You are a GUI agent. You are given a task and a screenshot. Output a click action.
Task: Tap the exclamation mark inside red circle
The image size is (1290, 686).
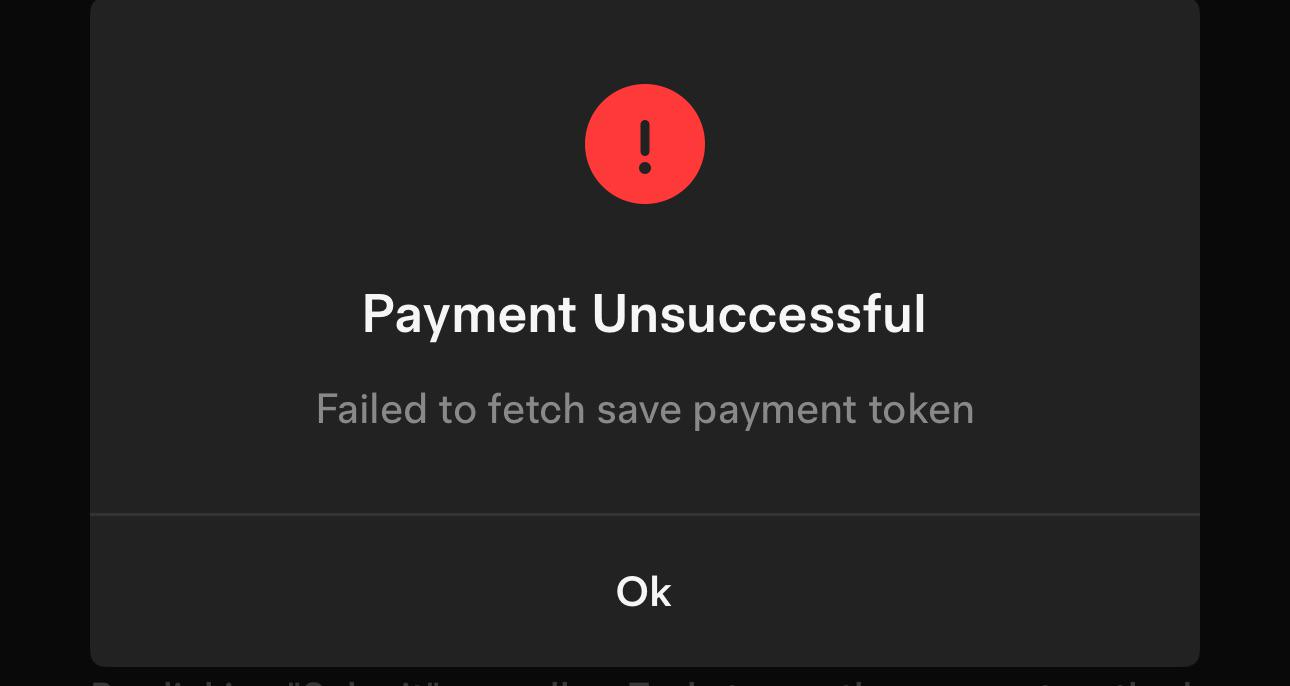(645, 147)
